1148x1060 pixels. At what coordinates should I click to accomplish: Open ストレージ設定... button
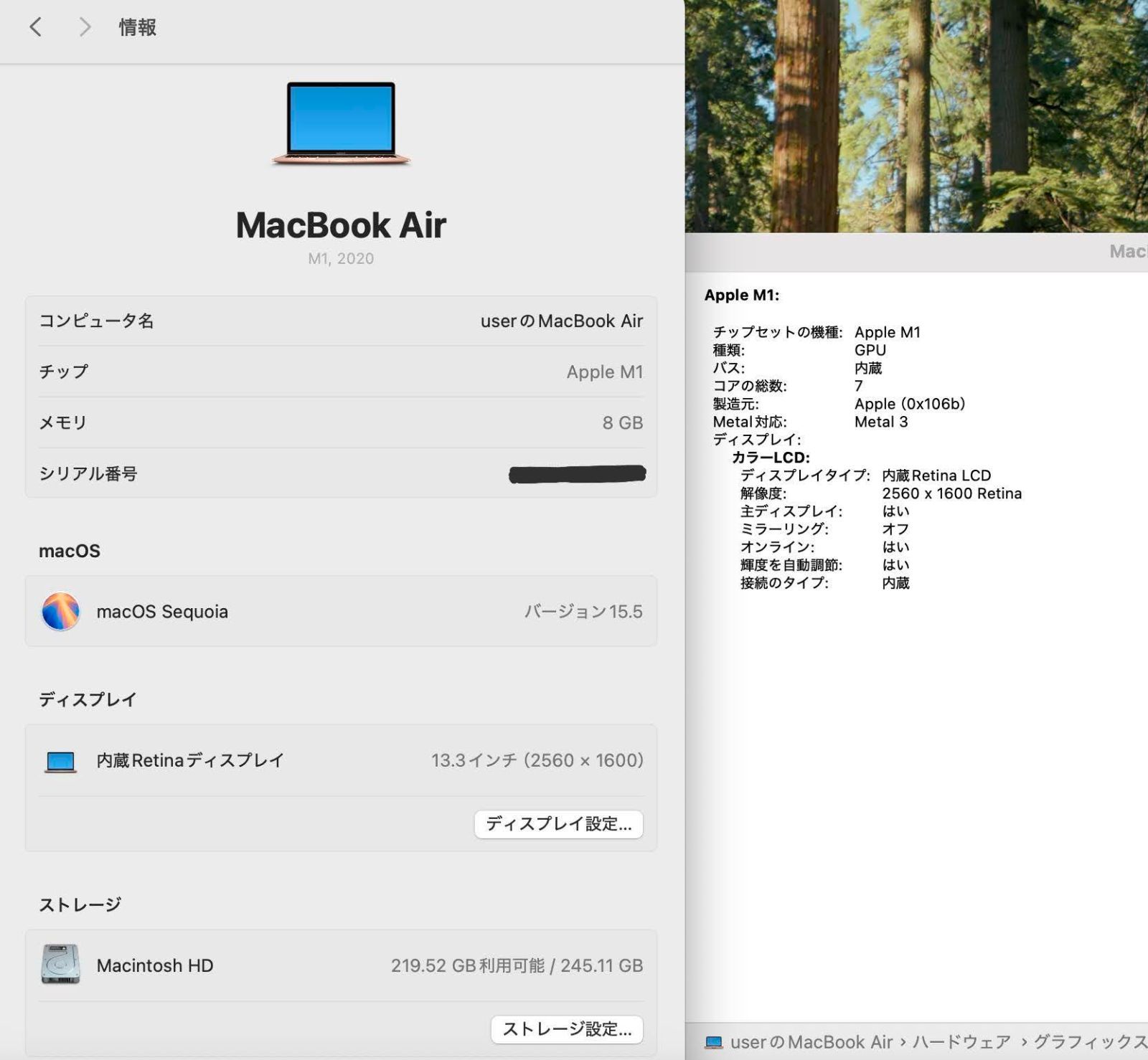click(567, 1029)
